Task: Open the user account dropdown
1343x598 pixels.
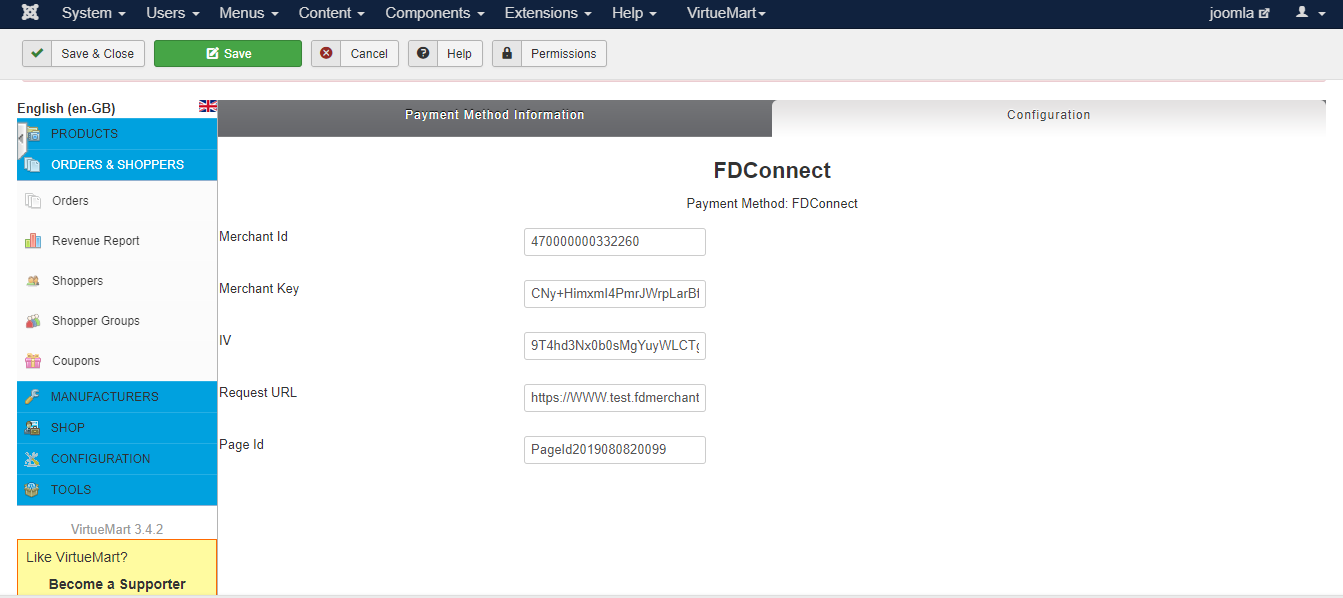Action: [x=1309, y=13]
